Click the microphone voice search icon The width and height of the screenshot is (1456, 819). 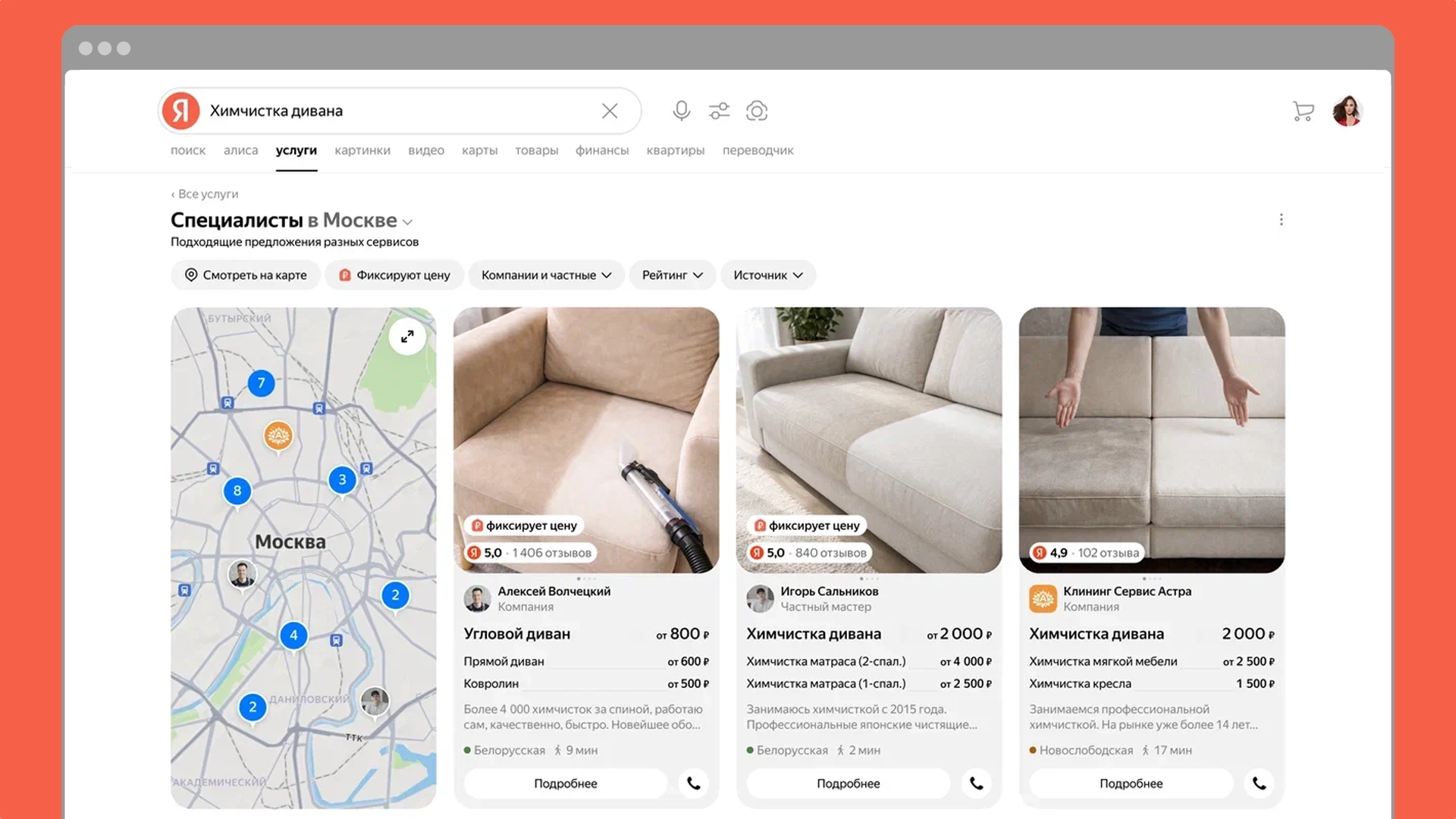[x=681, y=111]
